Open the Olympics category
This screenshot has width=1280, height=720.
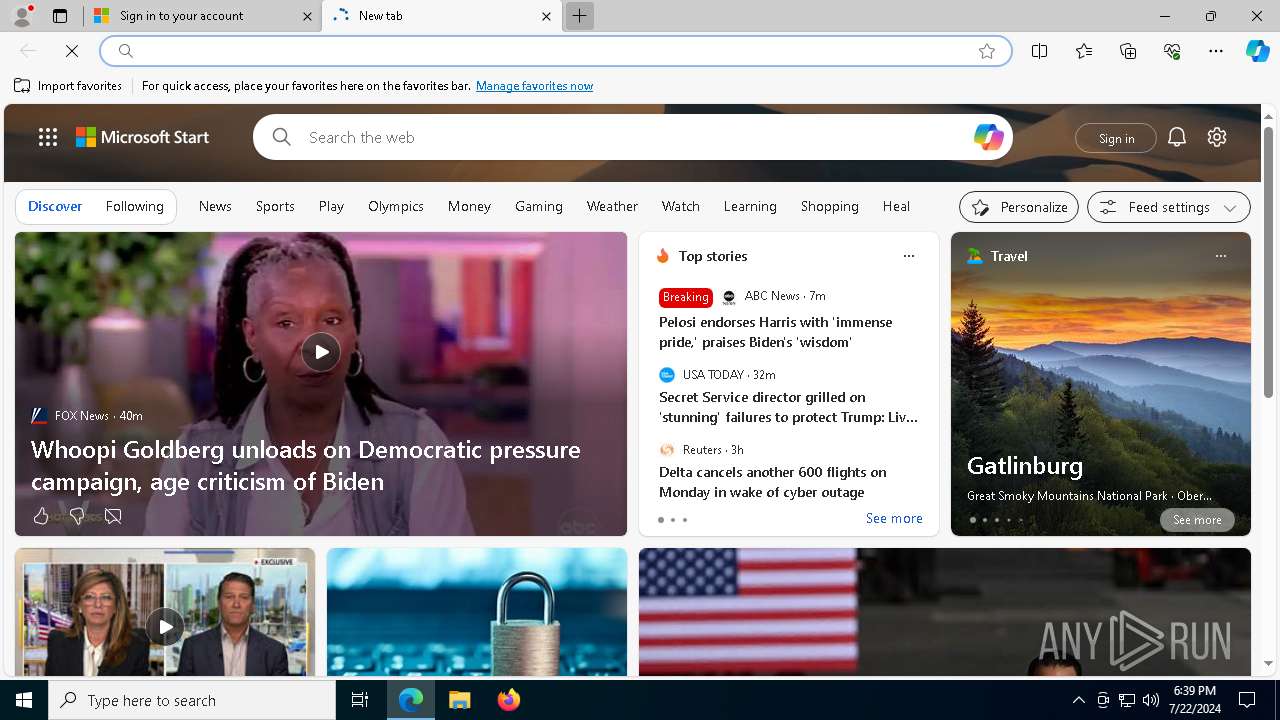pos(396,206)
